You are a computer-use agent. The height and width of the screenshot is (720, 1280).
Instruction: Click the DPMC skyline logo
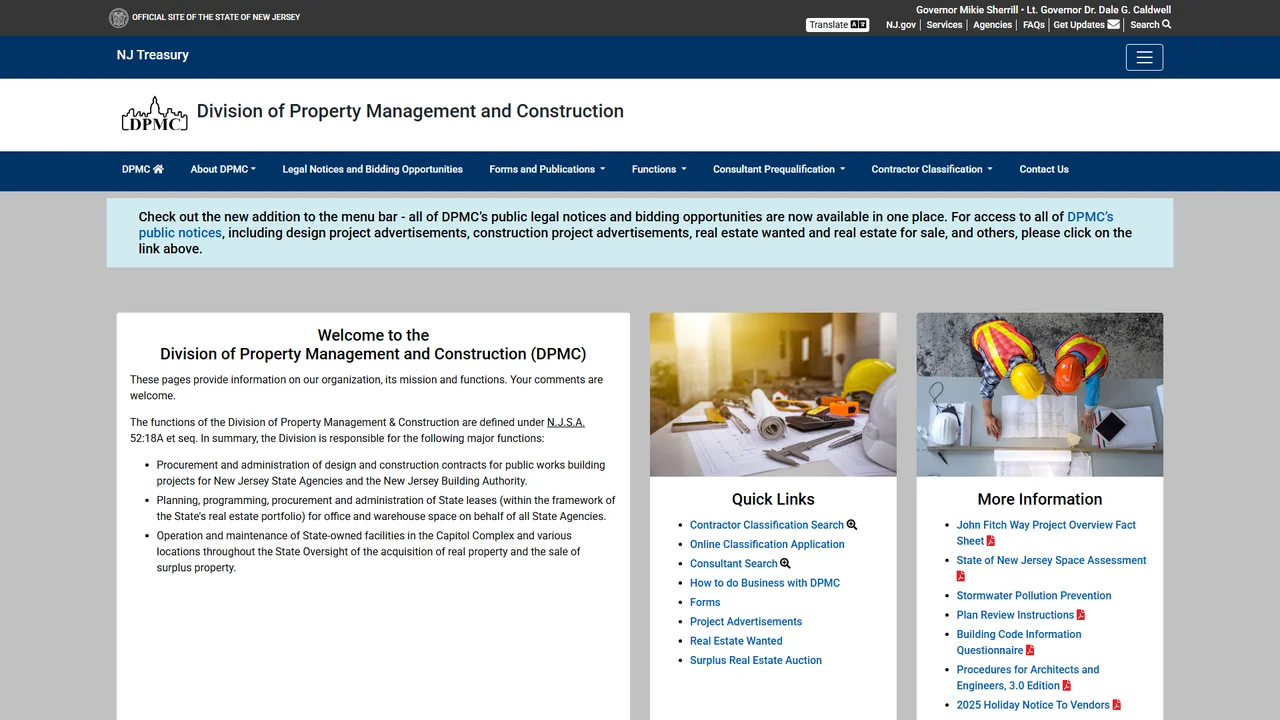[x=155, y=114]
